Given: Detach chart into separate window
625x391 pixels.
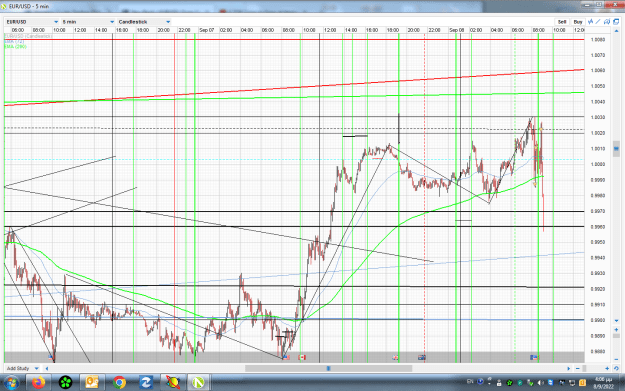Looking at the screenshot, I should point(616,22).
